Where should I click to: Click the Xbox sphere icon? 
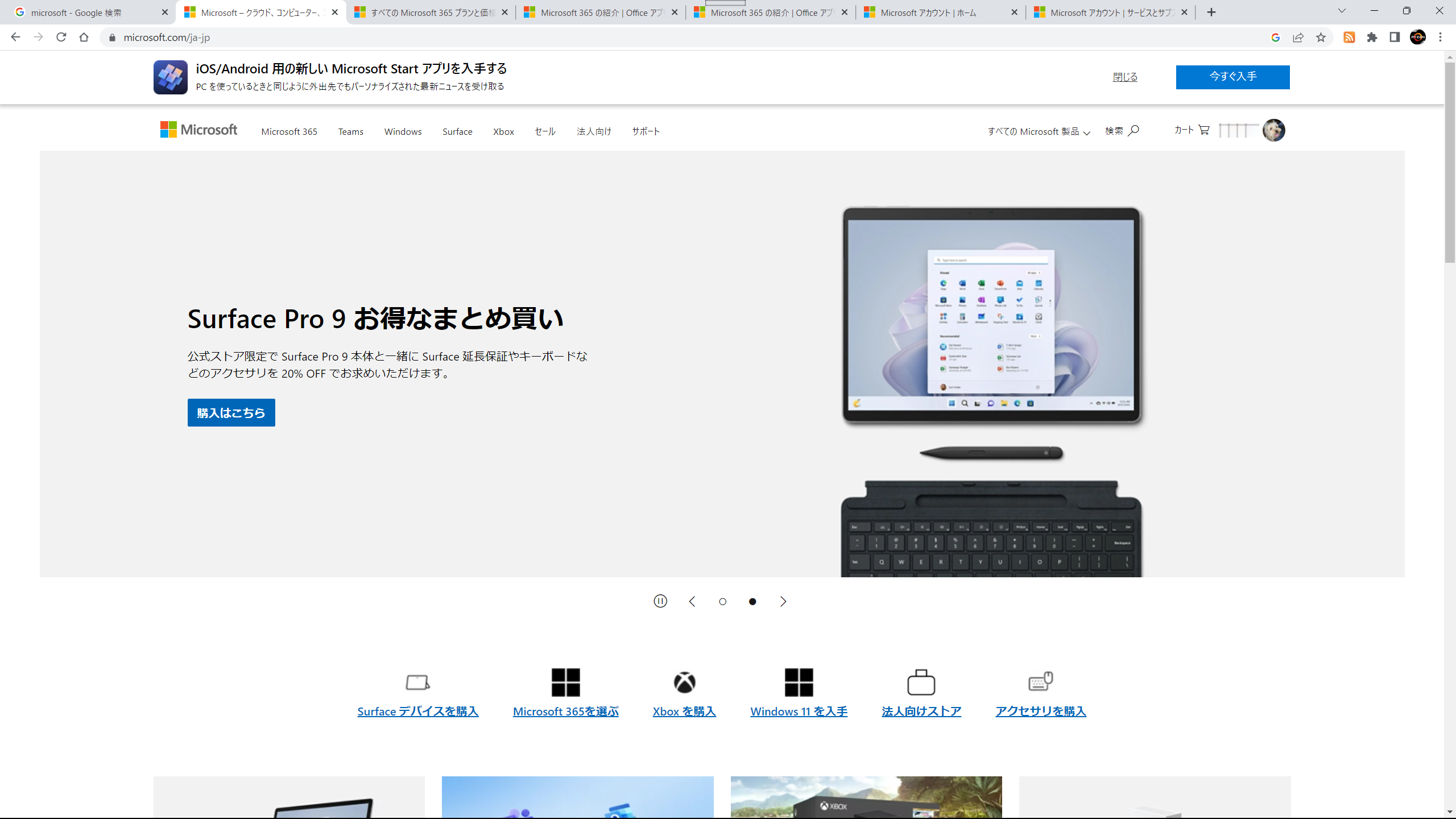pos(684,682)
